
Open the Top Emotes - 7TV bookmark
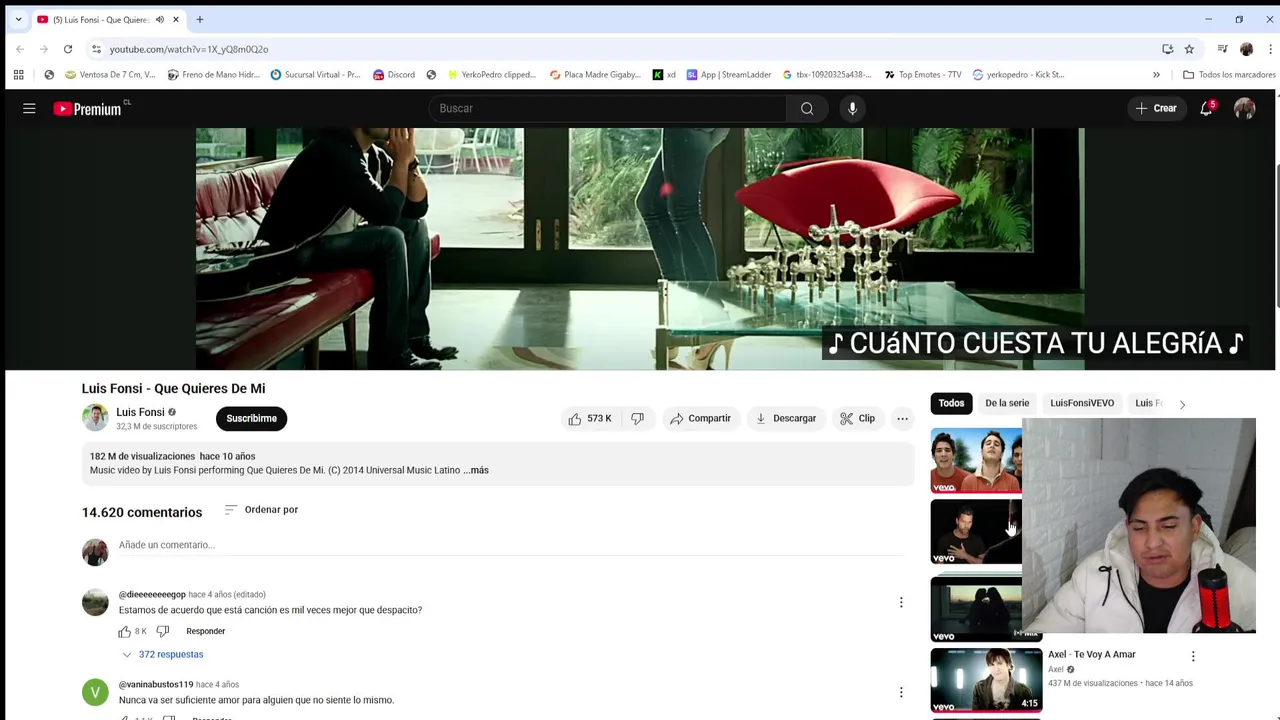pyautogui.click(x=922, y=74)
